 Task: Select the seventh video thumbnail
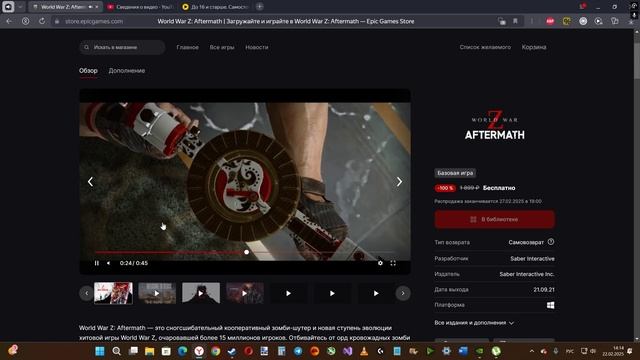click(x=376, y=293)
